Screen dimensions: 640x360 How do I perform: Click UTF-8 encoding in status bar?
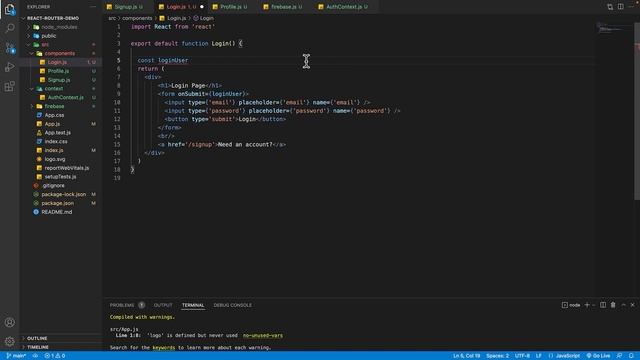522,356
